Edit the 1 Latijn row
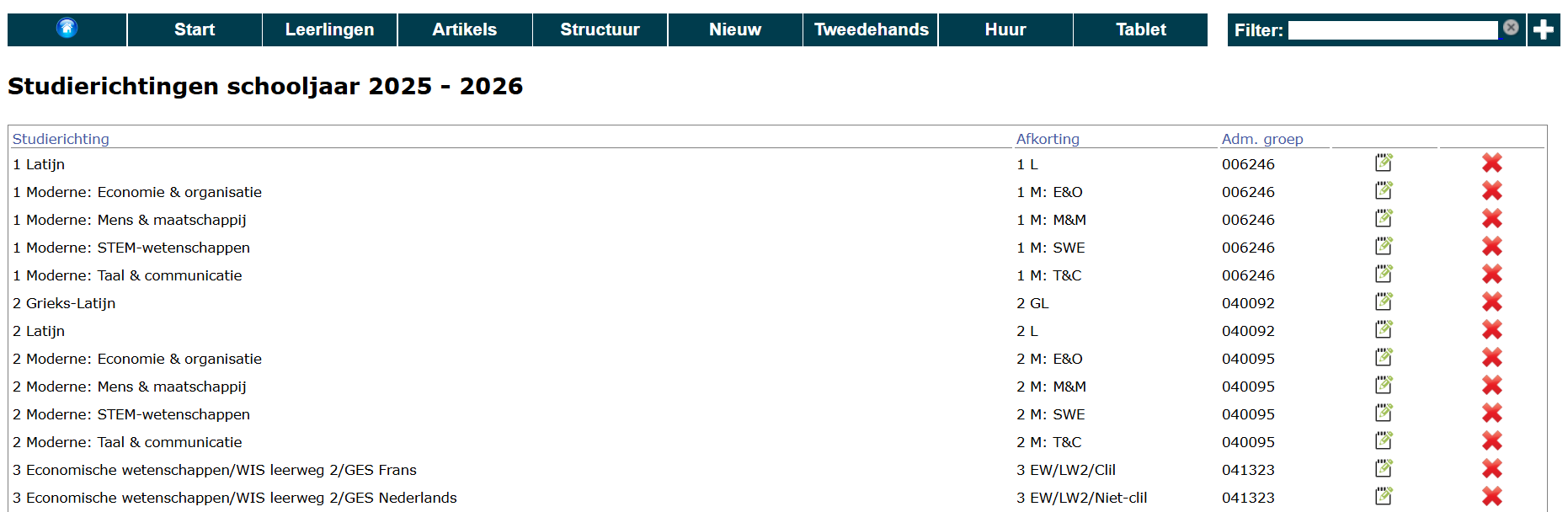This screenshot has width=1568, height=512. point(1384,163)
